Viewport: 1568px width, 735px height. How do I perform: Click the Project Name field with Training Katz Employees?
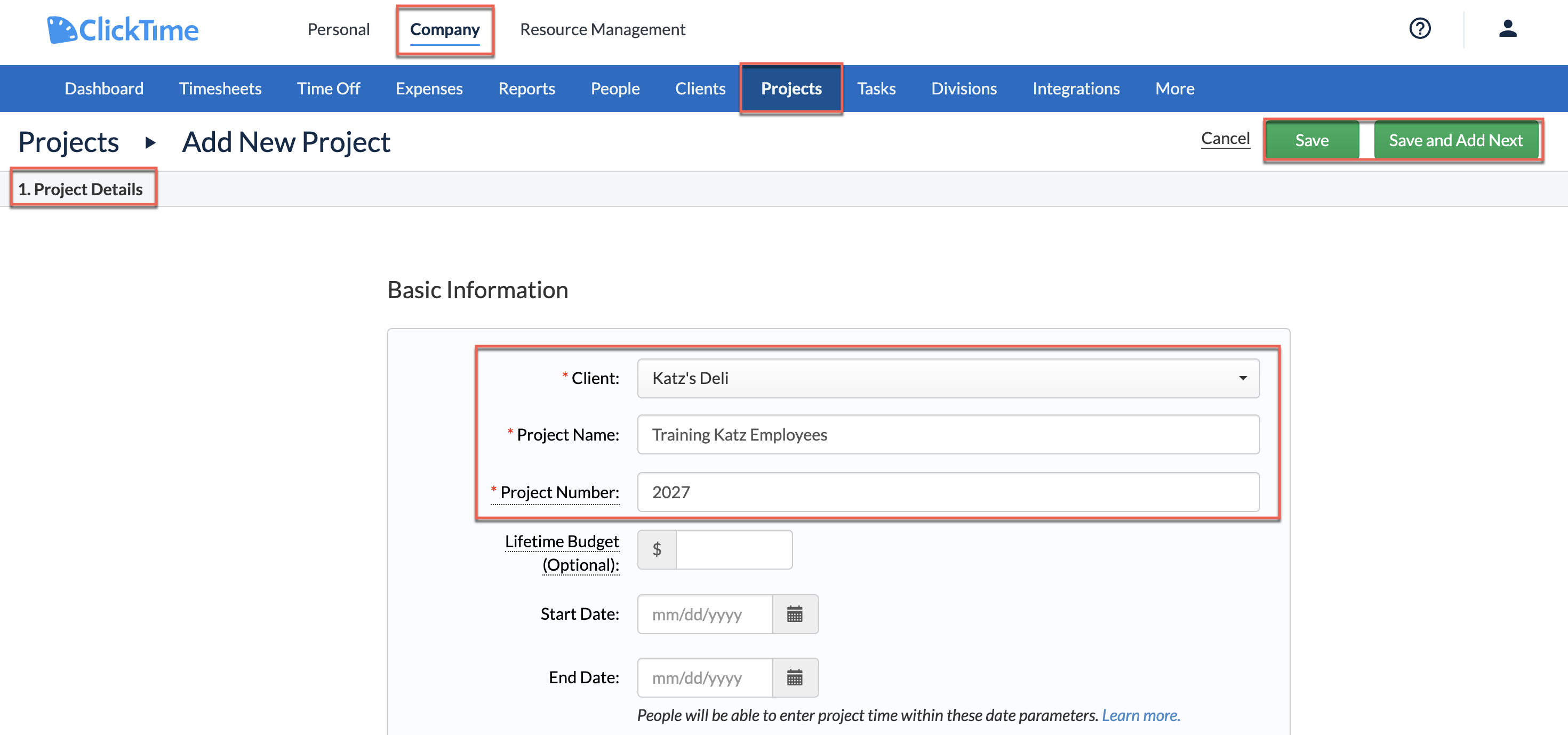[948, 435]
